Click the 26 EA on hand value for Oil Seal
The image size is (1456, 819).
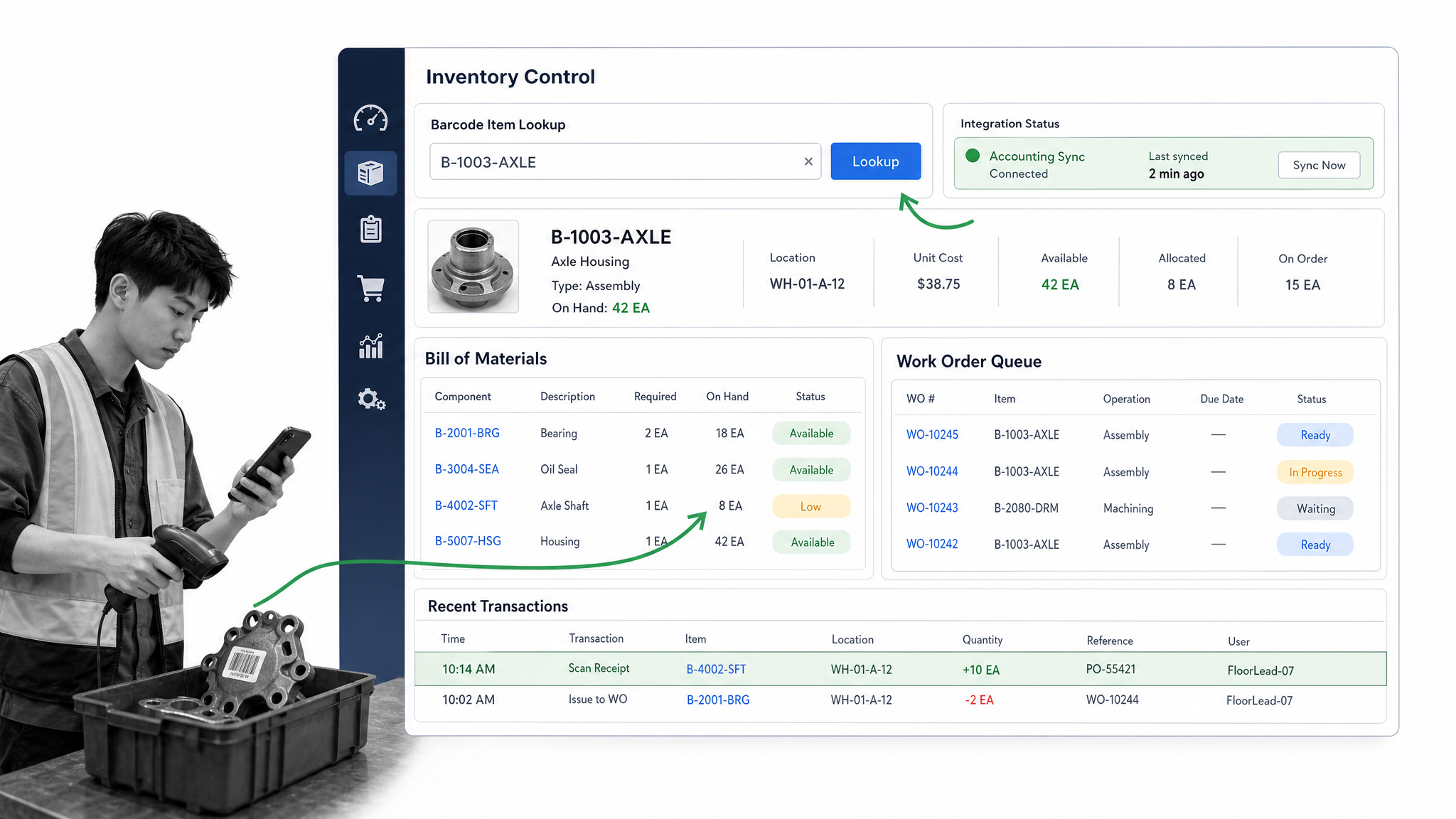[729, 469]
